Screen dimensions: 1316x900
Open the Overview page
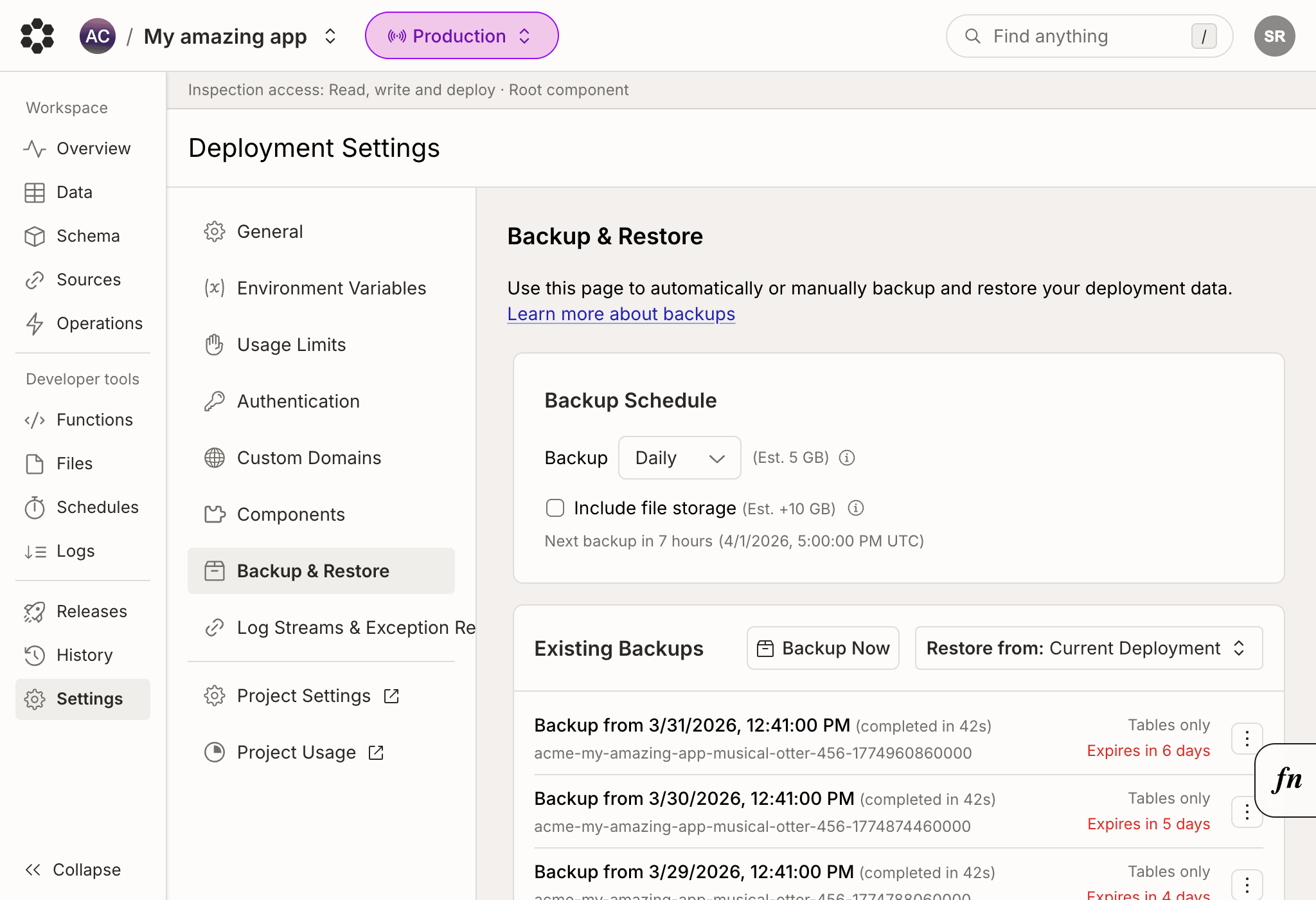83,148
